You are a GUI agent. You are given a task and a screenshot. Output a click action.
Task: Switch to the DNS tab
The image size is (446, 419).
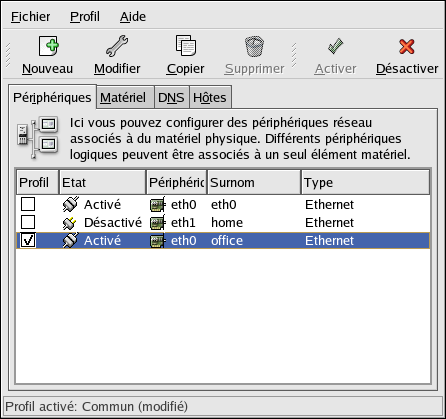coord(171,97)
